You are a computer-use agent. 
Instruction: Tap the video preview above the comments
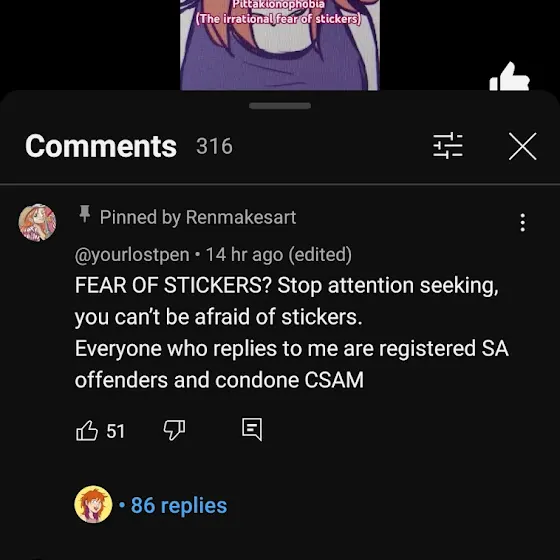280,45
